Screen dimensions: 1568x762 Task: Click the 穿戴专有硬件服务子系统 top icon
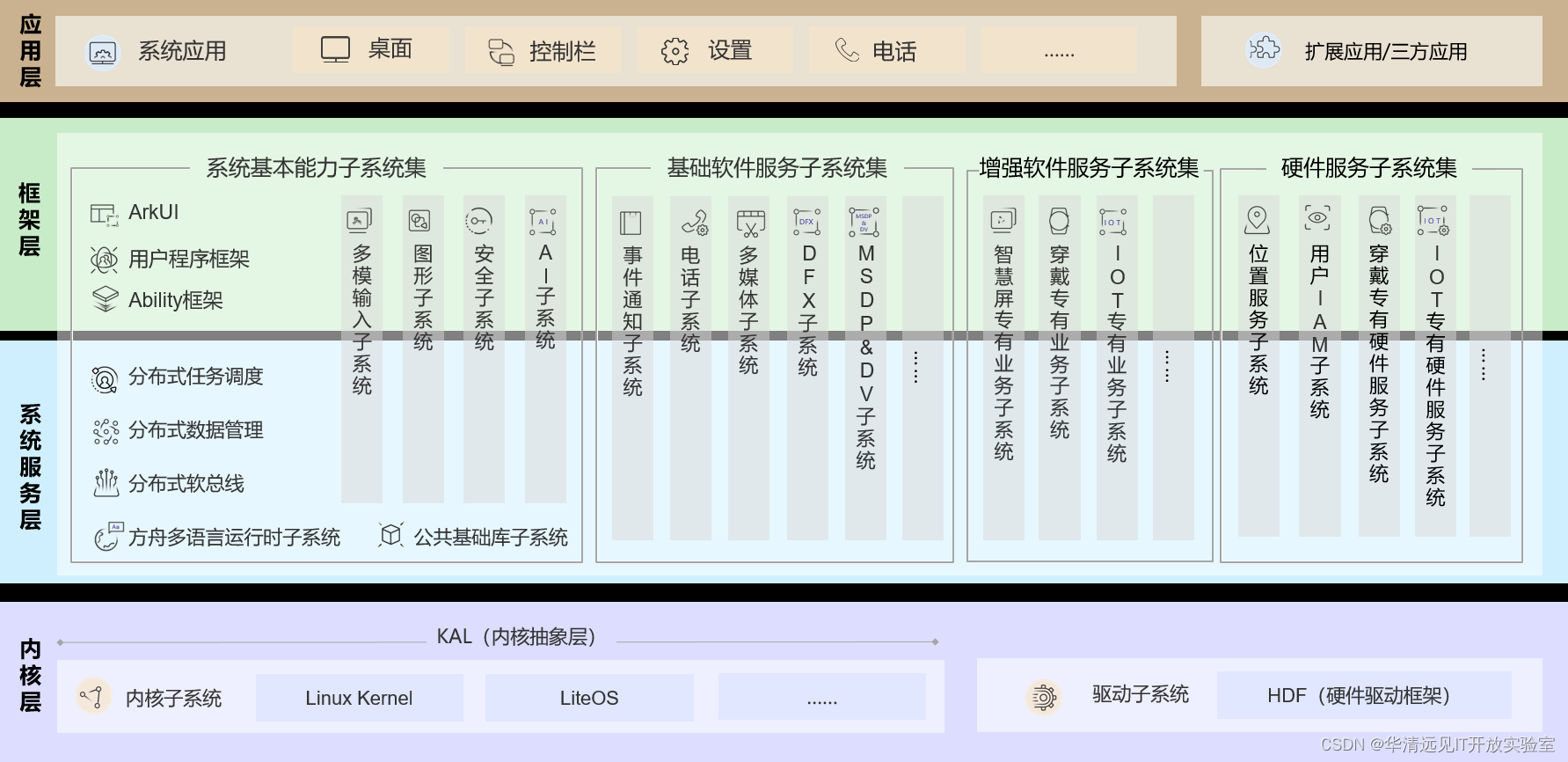click(1379, 221)
